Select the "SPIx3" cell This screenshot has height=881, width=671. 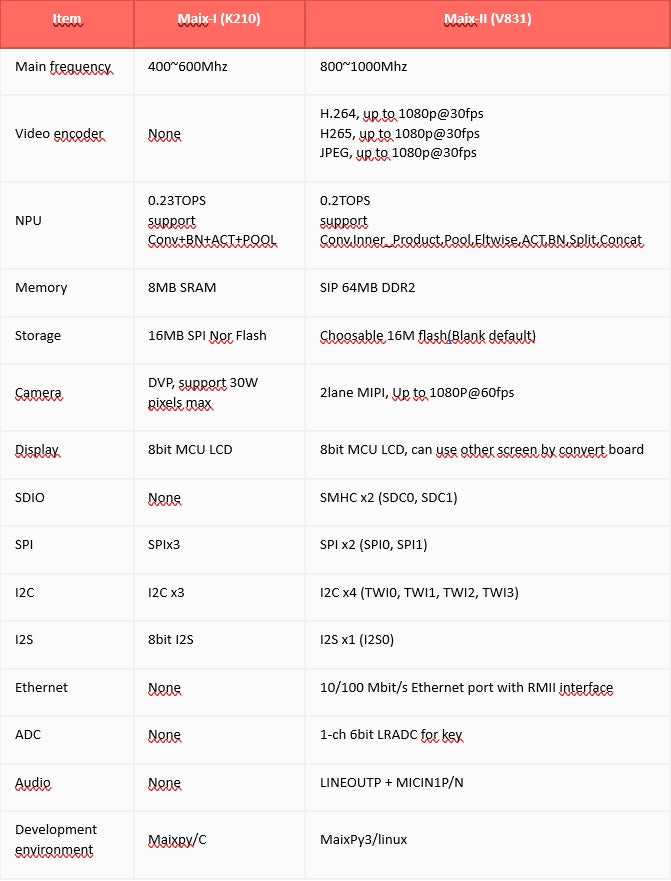[x=165, y=546]
